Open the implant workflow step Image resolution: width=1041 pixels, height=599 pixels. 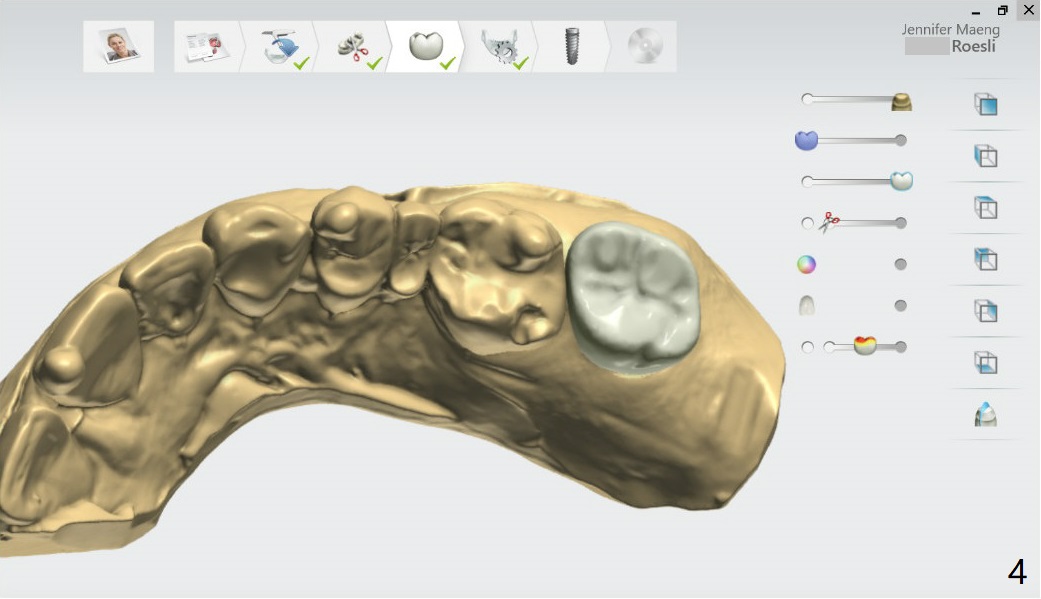(x=572, y=46)
